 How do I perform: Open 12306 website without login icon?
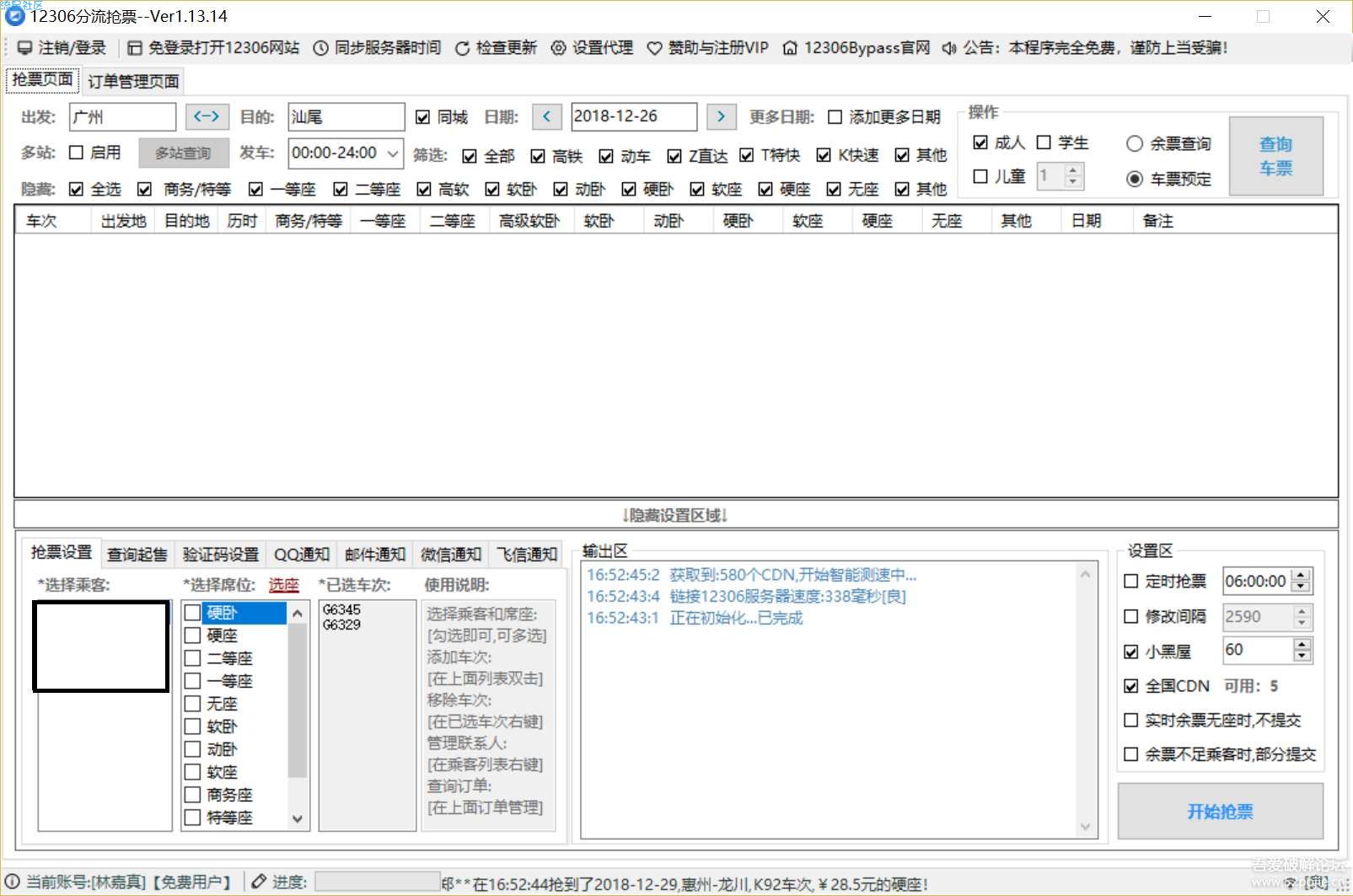(x=134, y=48)
